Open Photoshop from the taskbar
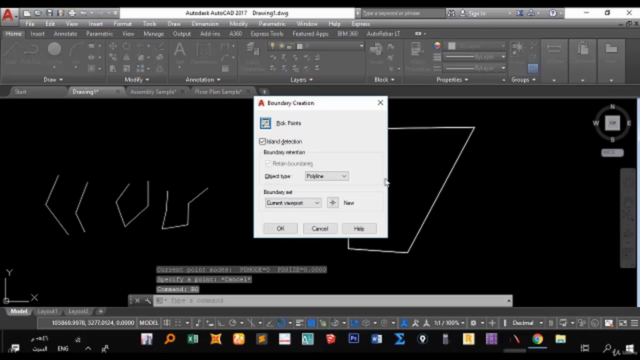640x360 pixels. pos(353,339)
